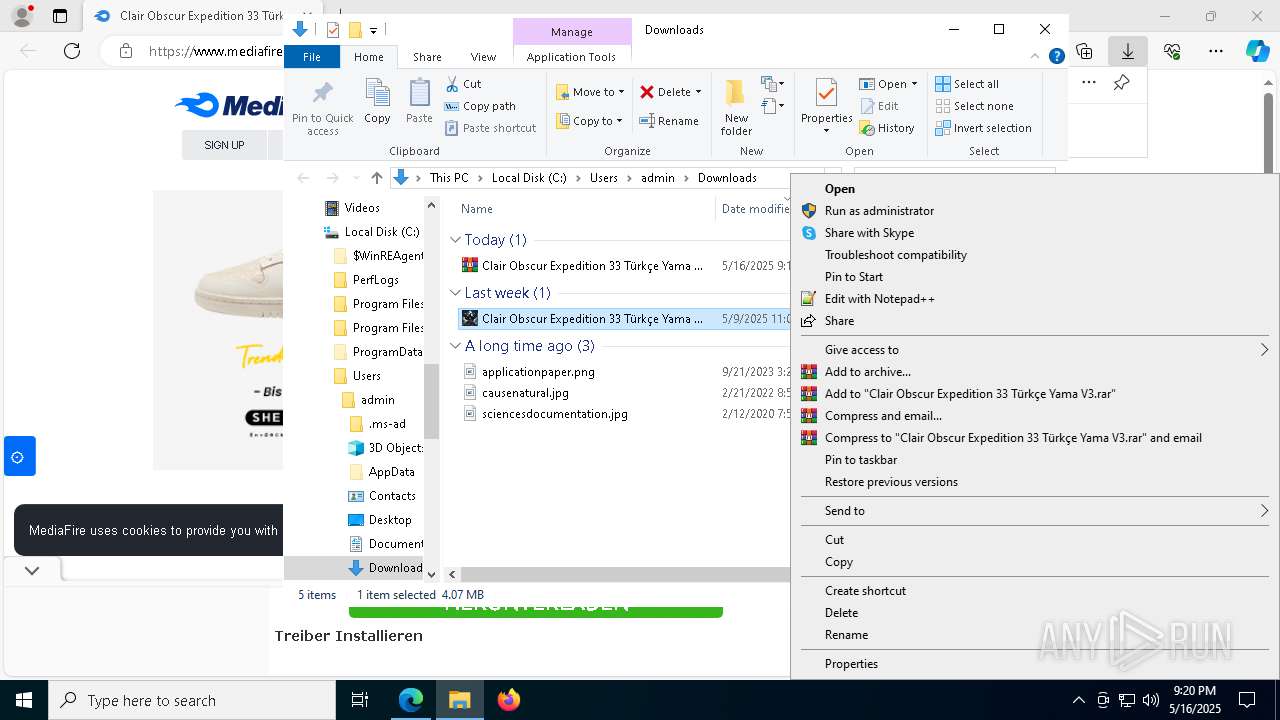The image size is (1280, 720).
Task: Open History in the ribbon
Action: [887, 128]
